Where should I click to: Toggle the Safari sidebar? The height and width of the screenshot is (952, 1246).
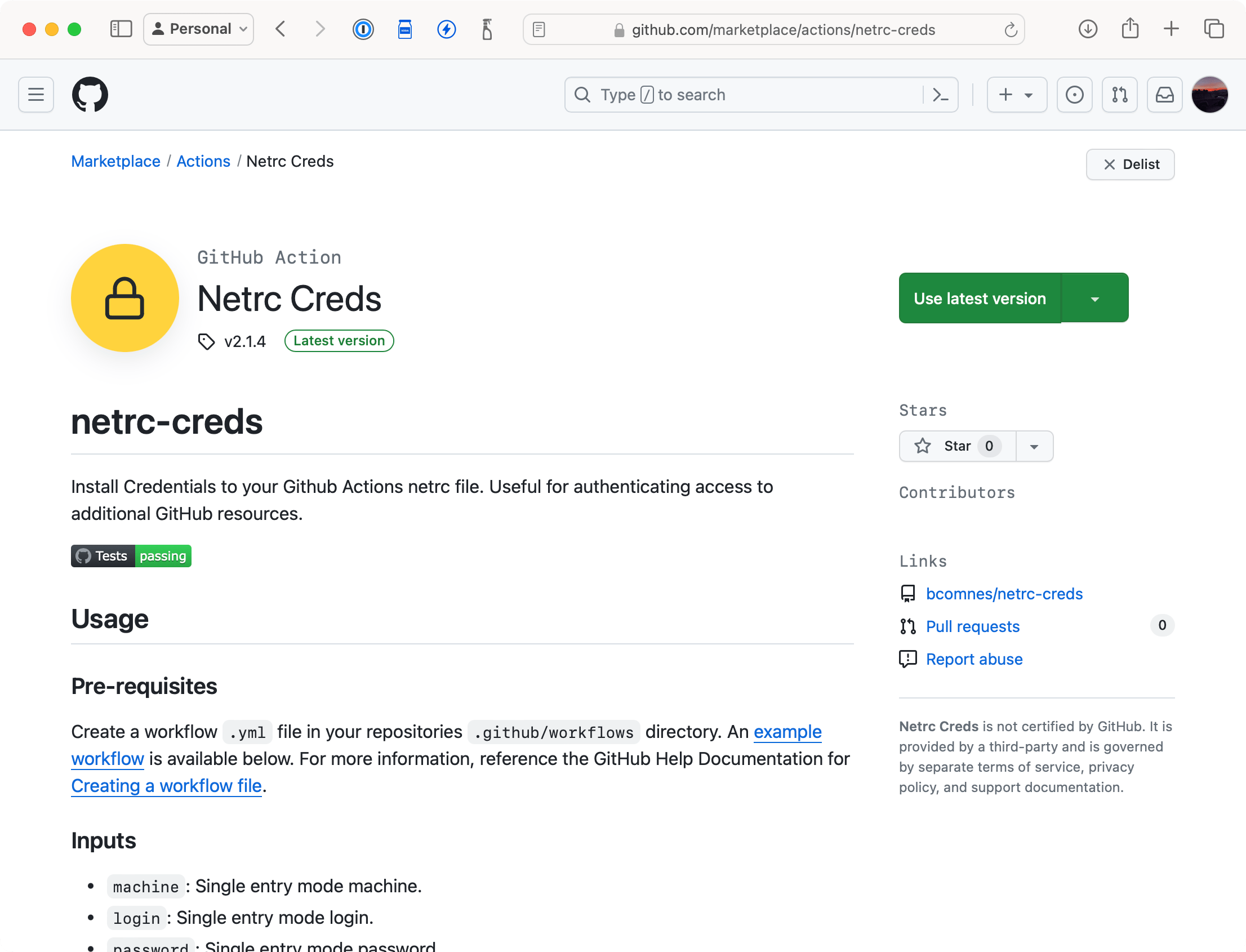tap(121, 29)
